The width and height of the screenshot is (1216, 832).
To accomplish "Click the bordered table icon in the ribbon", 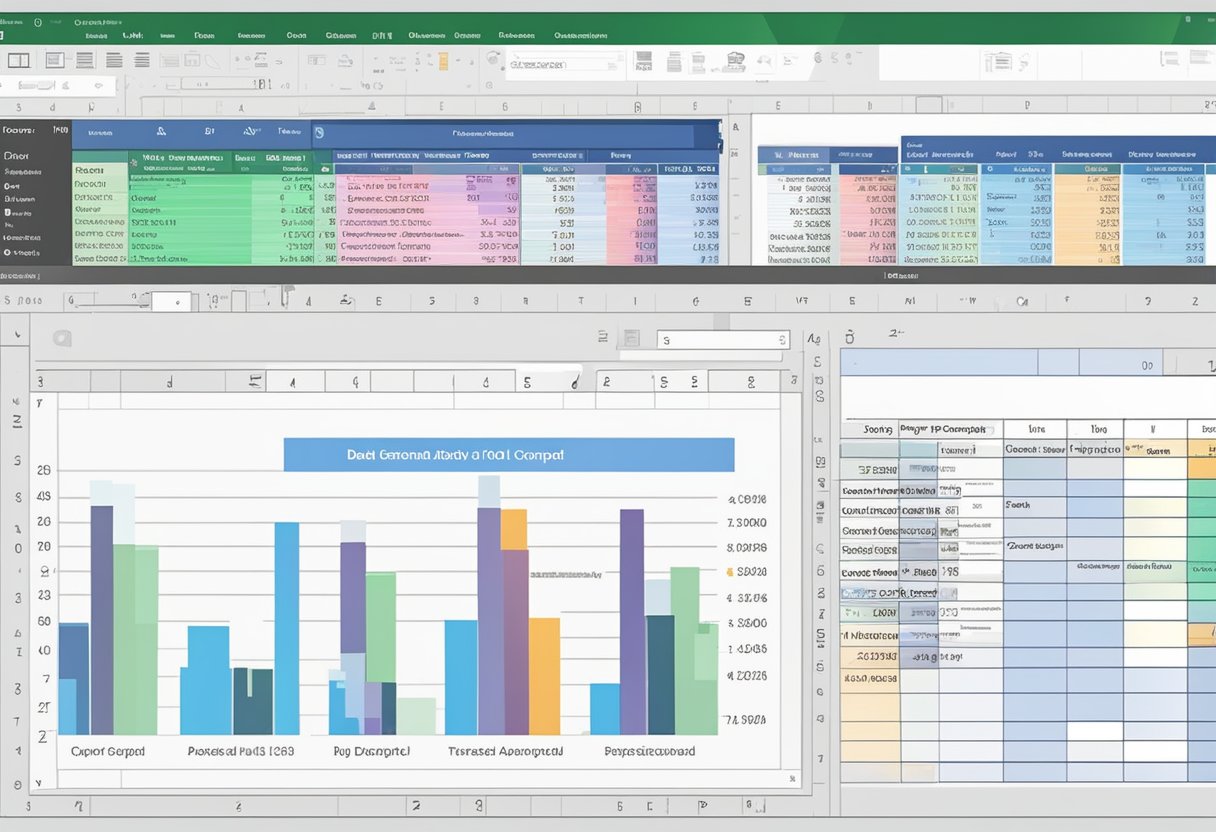I will tap(54, 61).
